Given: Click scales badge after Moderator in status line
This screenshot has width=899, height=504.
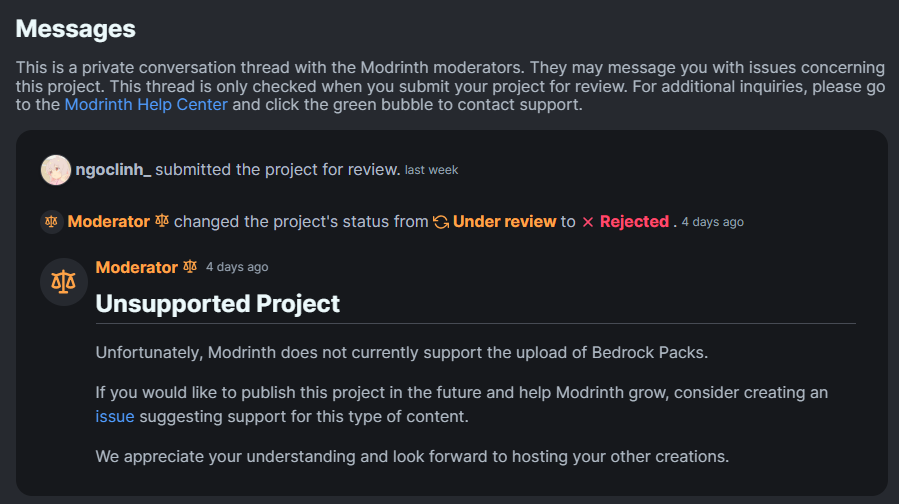Looking at the screenshot, I should [162, 221].
